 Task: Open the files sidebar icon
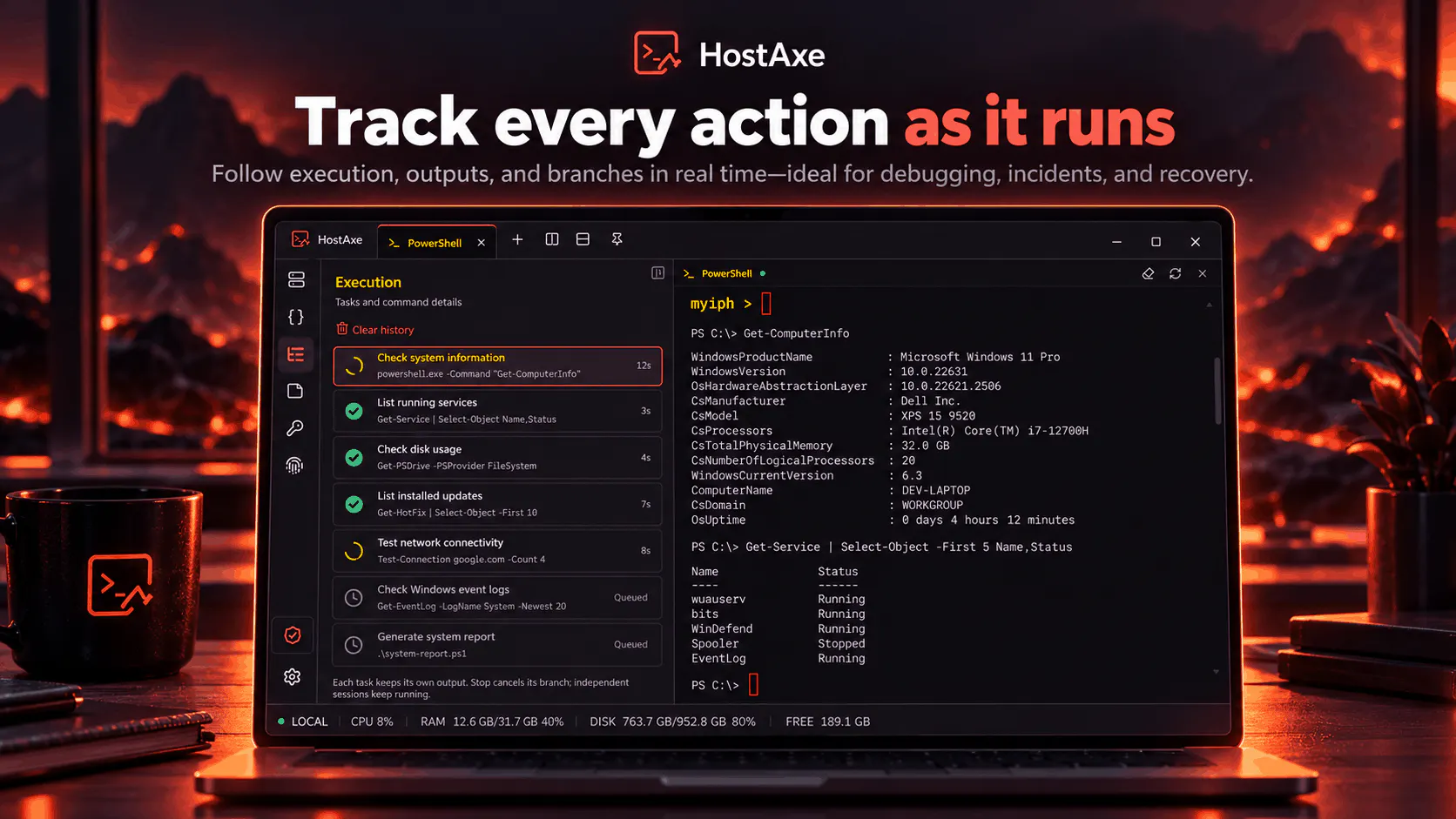pos(295,391)
